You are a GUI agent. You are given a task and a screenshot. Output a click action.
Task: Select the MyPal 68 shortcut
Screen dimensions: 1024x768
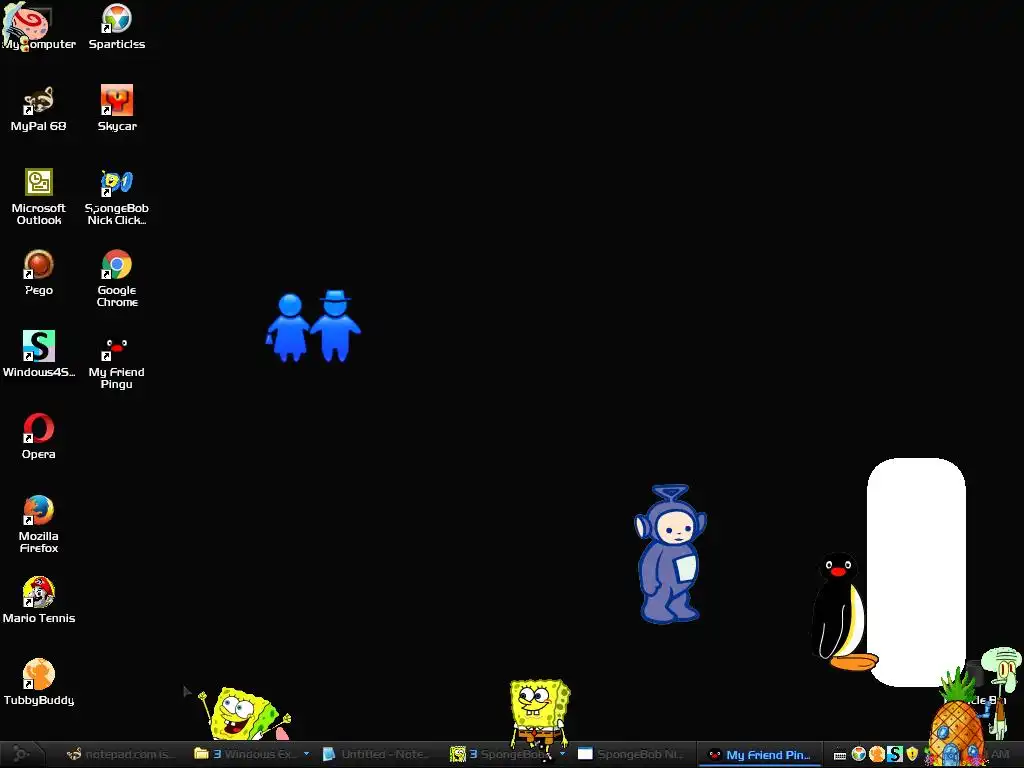(39, 109)
